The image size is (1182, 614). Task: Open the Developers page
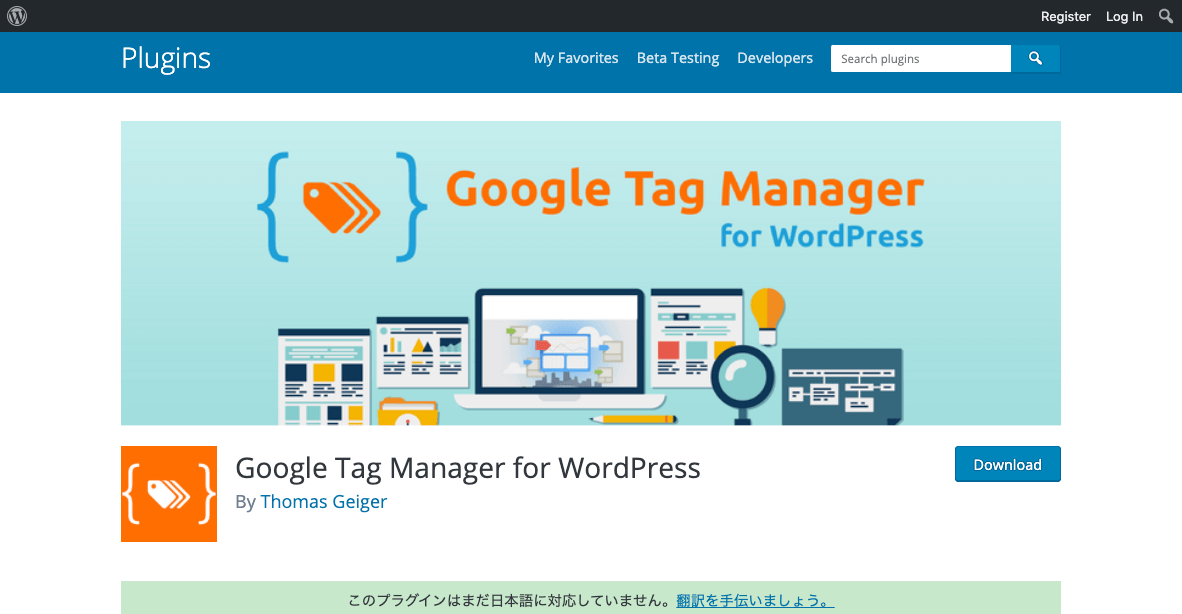(x=775, y=58)
